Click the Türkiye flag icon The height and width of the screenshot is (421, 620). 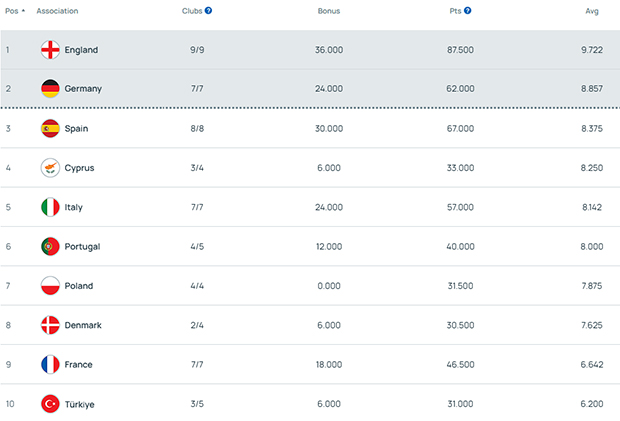50,404
